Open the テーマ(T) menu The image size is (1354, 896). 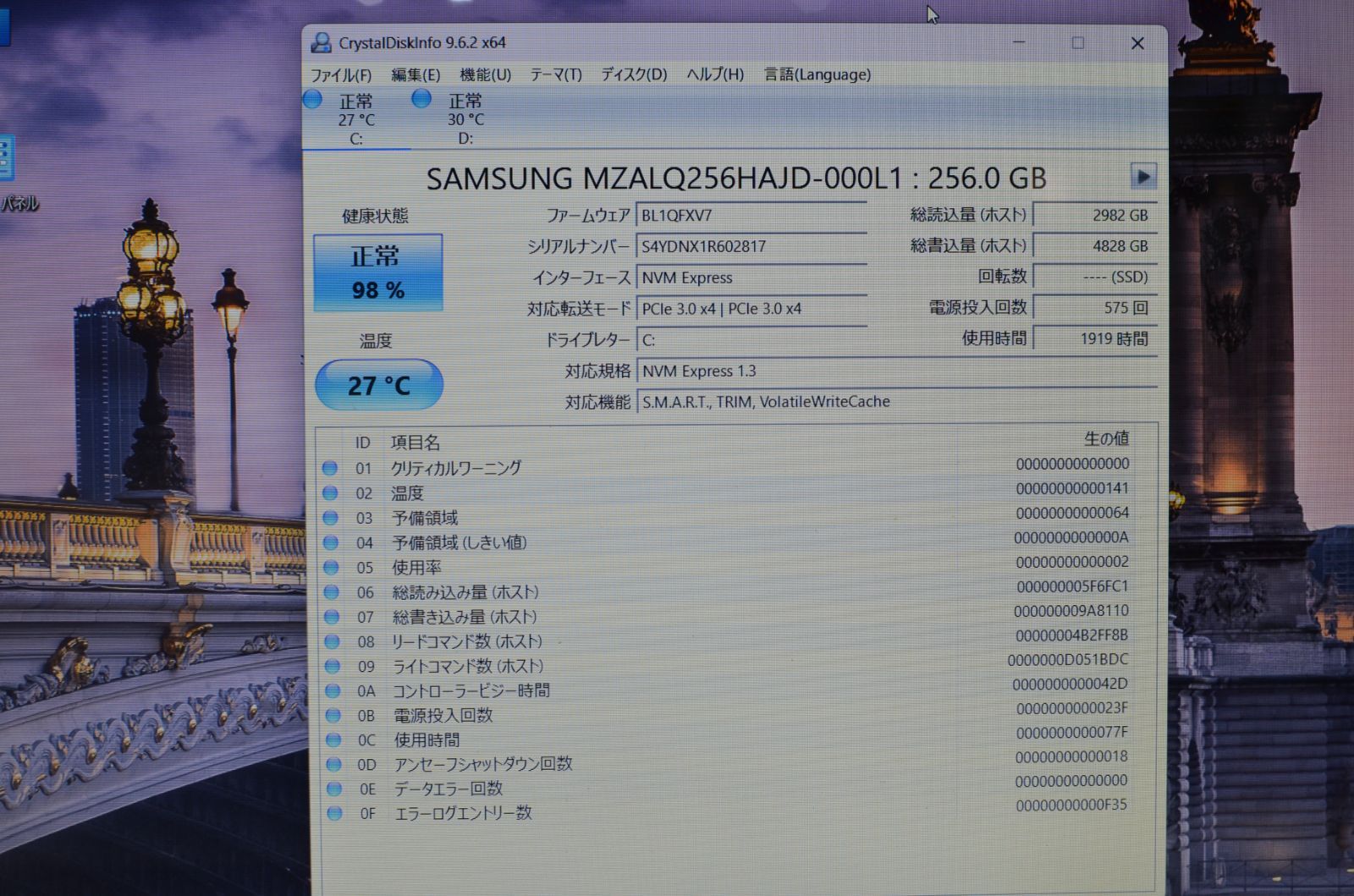click(x=556, y=74)
